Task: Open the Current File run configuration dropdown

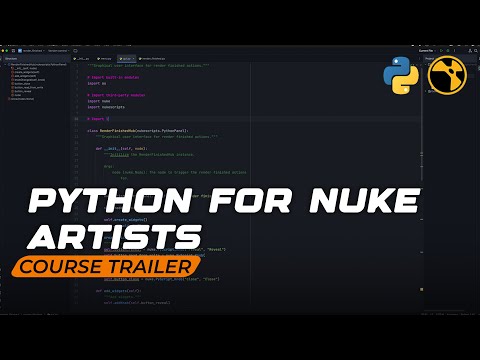Action: pyautogui.click(x=427, y=51)
